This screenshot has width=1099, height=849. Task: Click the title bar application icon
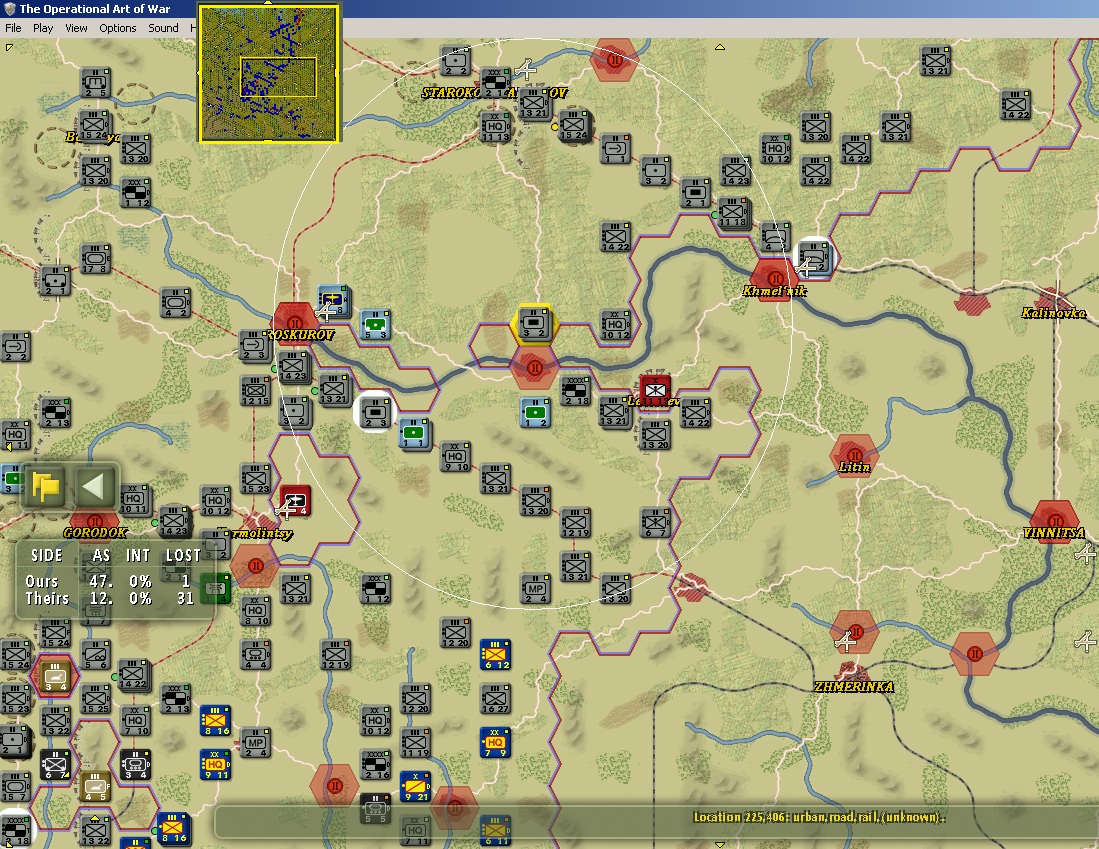(x=10, y=8)
